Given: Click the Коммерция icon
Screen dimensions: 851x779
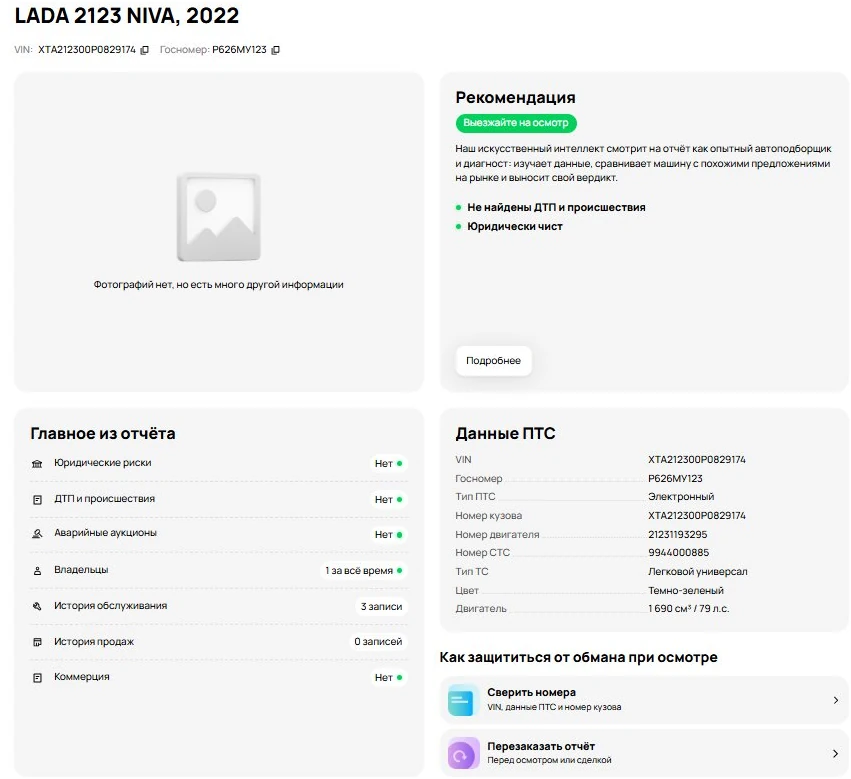Looking at the screenshot, I should tap(38, 678).
